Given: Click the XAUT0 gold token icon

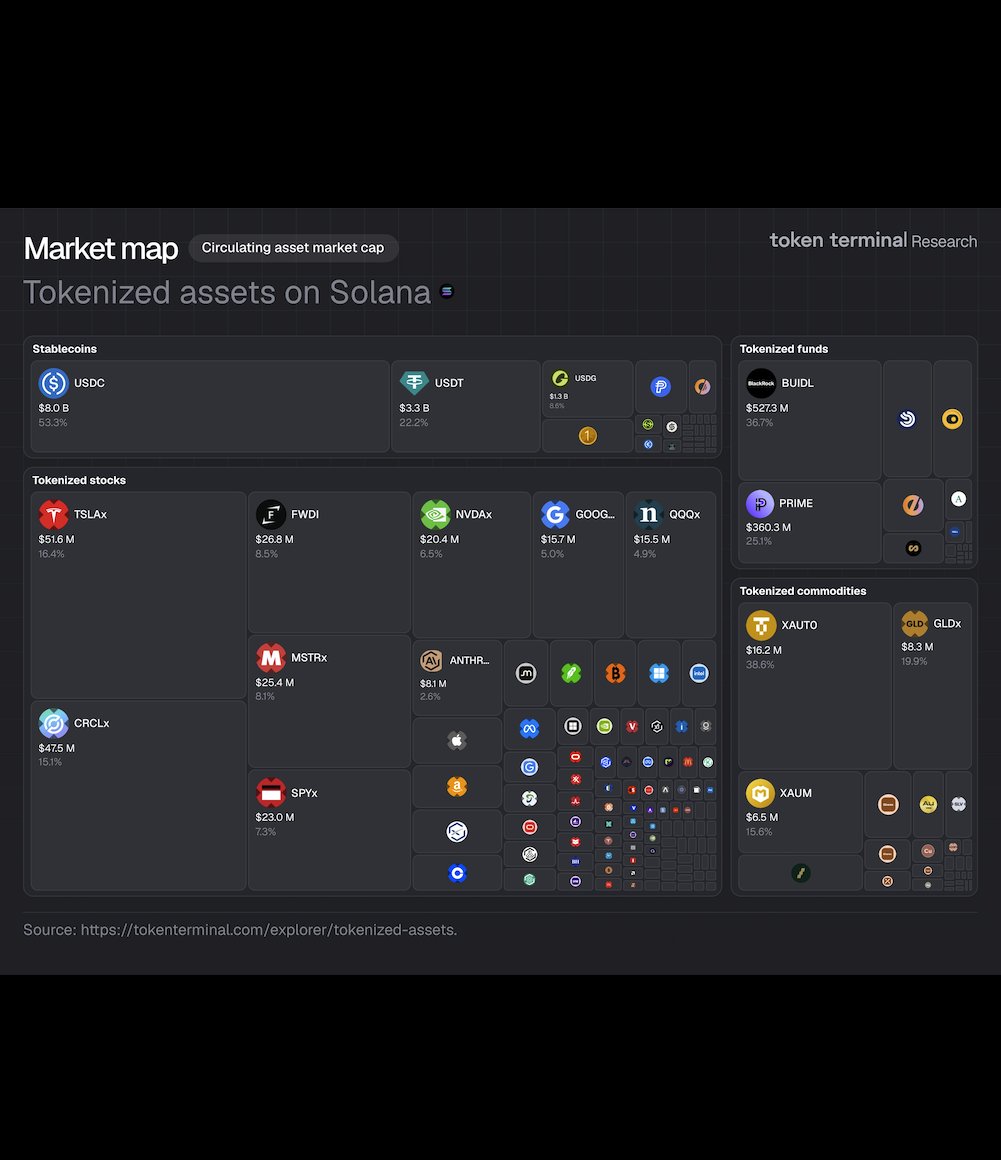Looking at the screenshot, I should (x=761, y=626).
